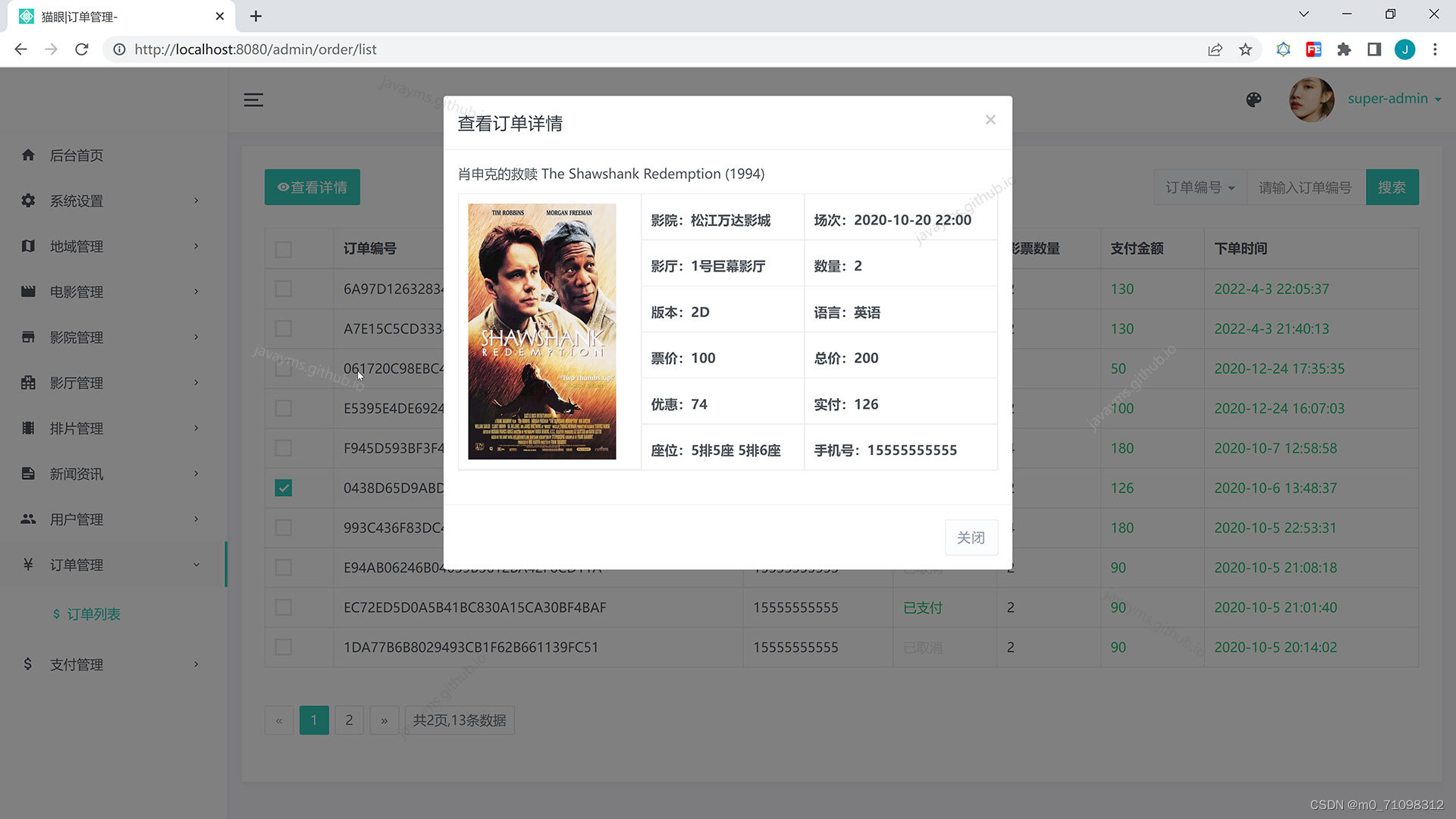Go to 后台首页 in the sidebar
This screenshot has height=819, width=1456.
tap(77, 155)
